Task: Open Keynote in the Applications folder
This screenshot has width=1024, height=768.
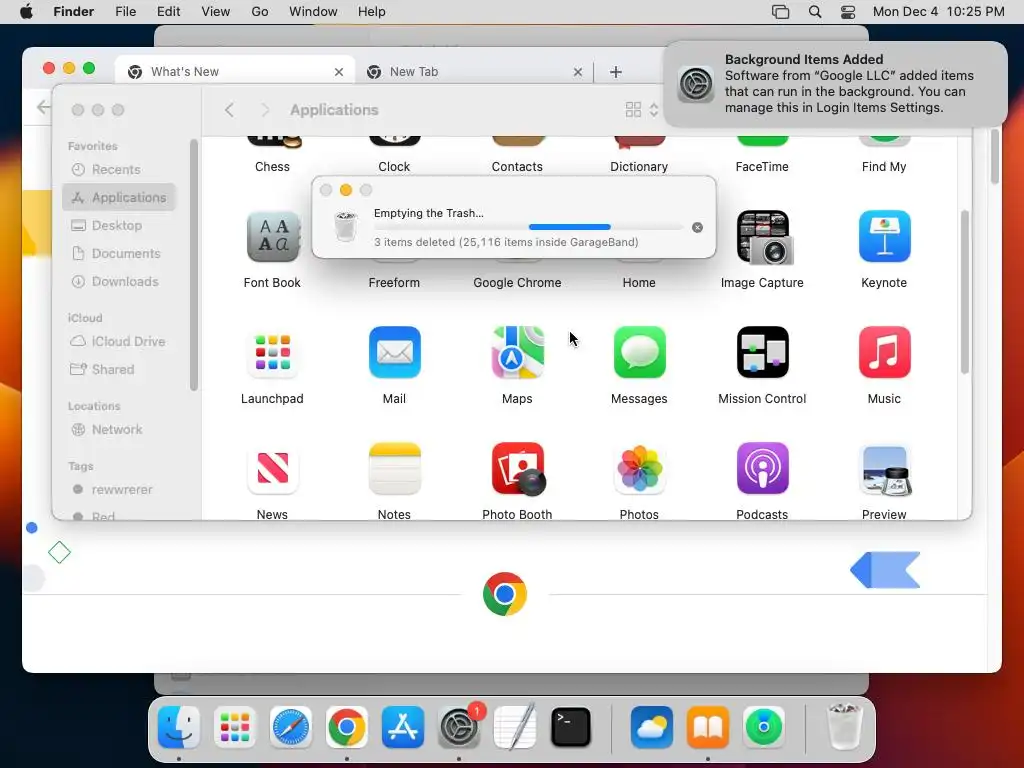Action: point(884,236)
